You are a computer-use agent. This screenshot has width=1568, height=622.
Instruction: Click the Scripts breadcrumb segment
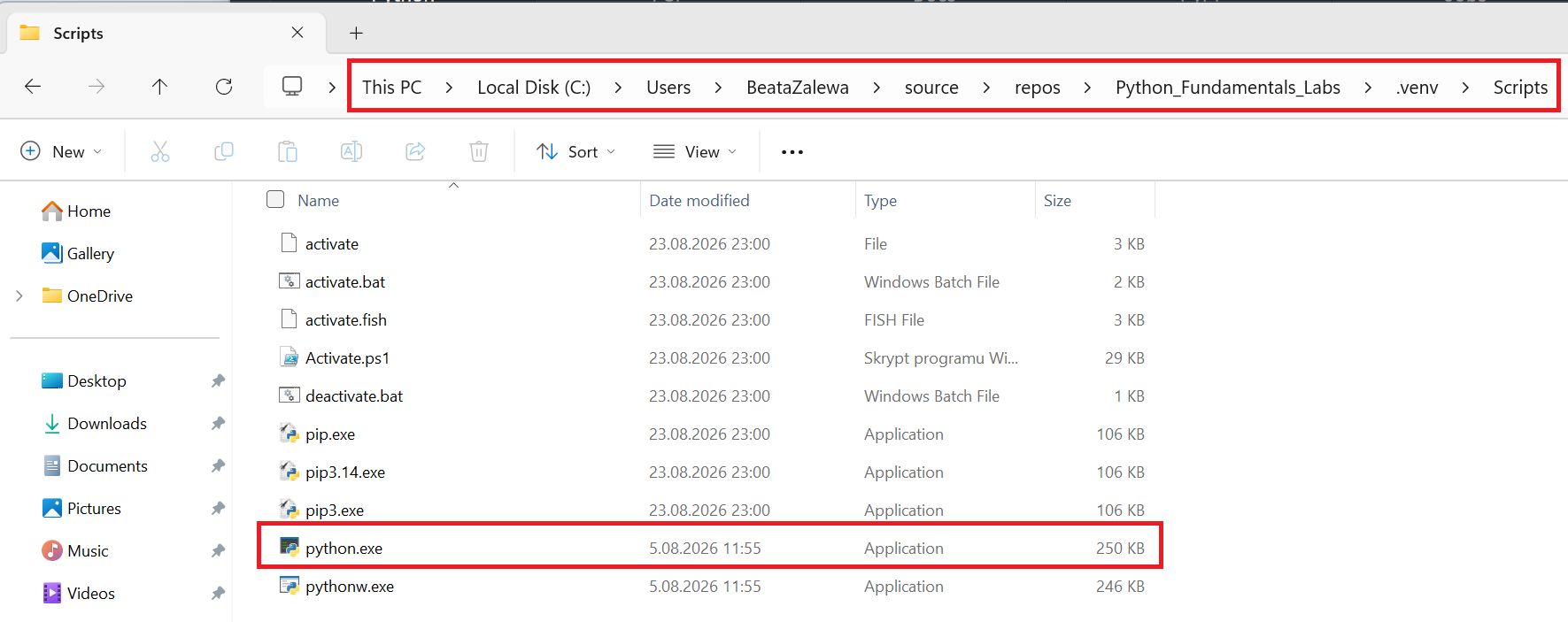[1520, 87]
